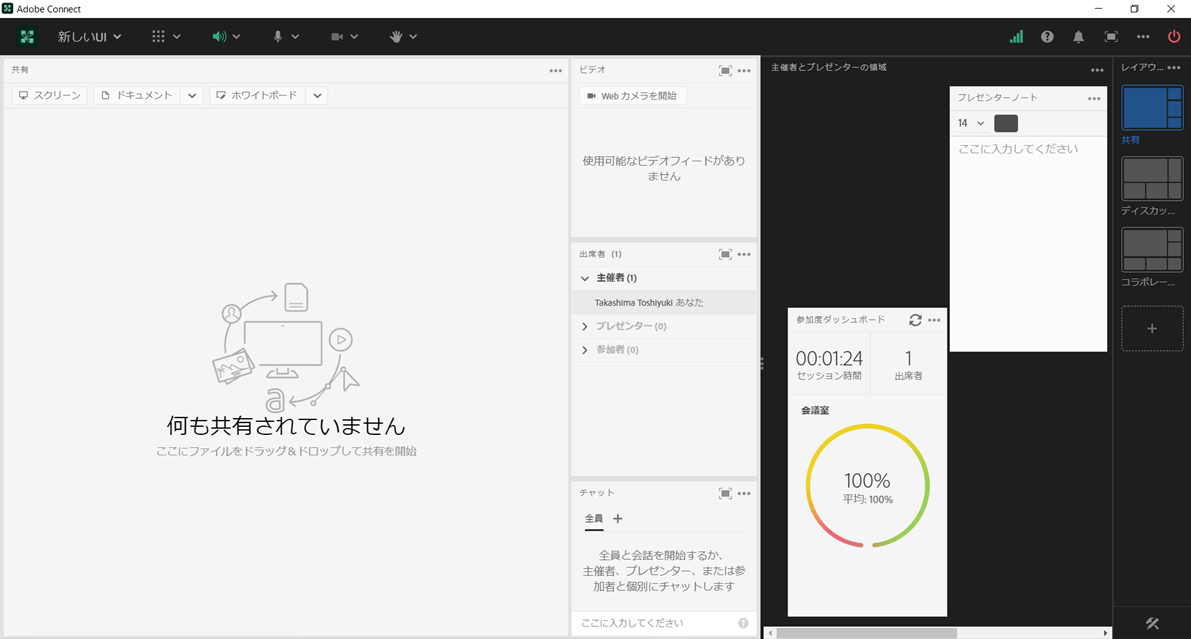This screenshot has height=639, width=1191.
Task: Open the 共有 pod options menu
Action: tap(556, 70)
